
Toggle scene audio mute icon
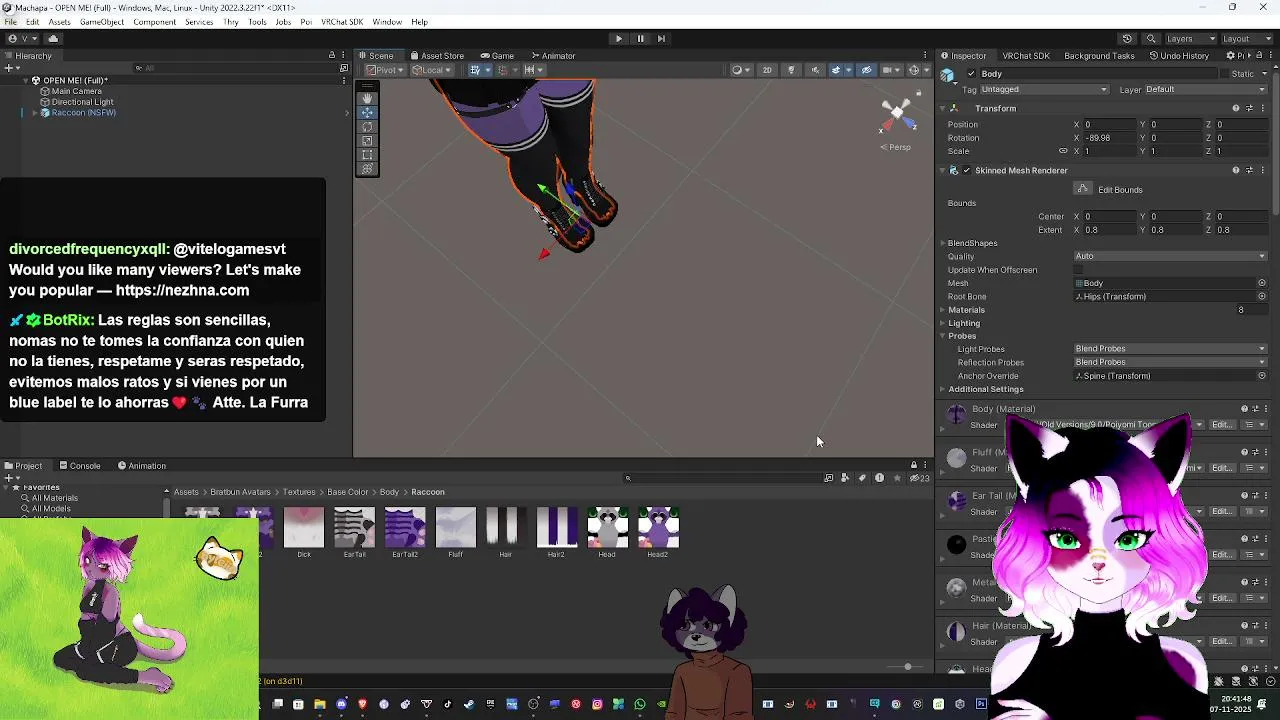pyautogui.click(x=815, y=70)
